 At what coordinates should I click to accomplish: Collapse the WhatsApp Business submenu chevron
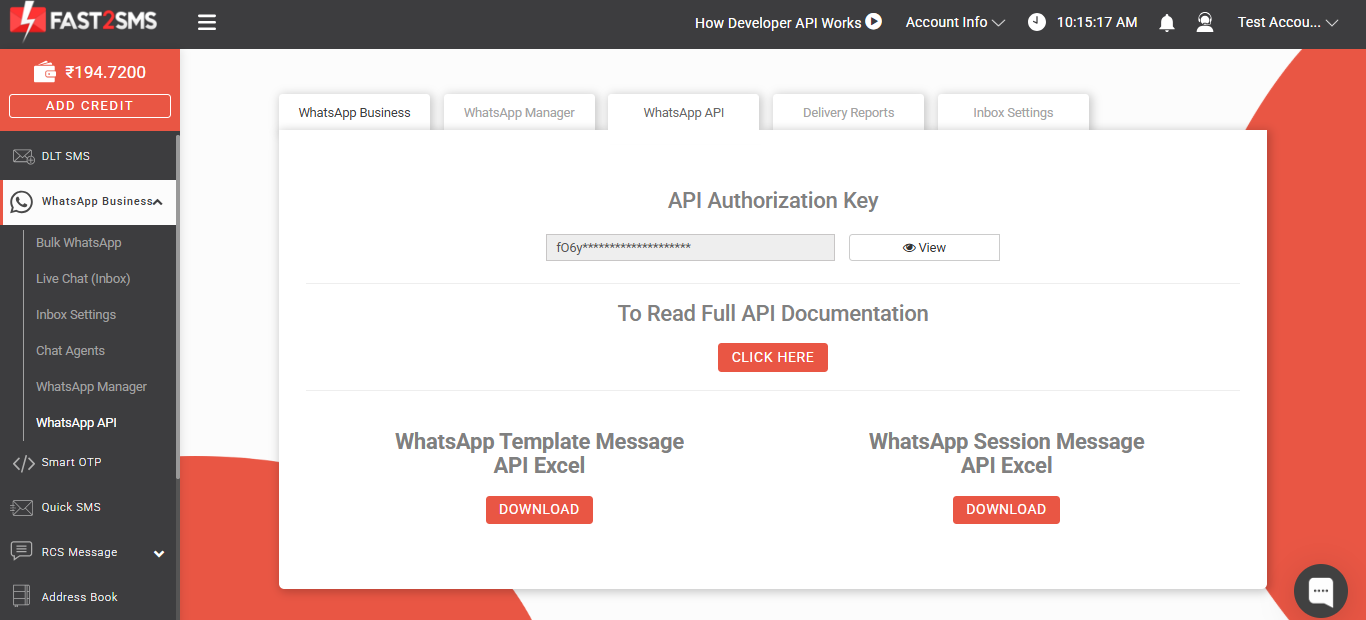(x=158, y=202)
